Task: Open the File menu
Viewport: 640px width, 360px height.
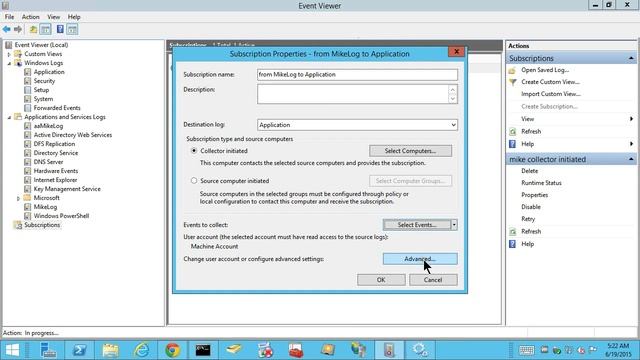Action: point(9,17)
